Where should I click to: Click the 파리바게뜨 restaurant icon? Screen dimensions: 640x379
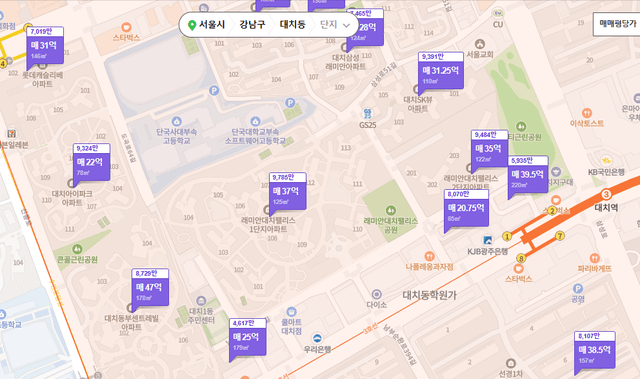(x=595, y=258)
